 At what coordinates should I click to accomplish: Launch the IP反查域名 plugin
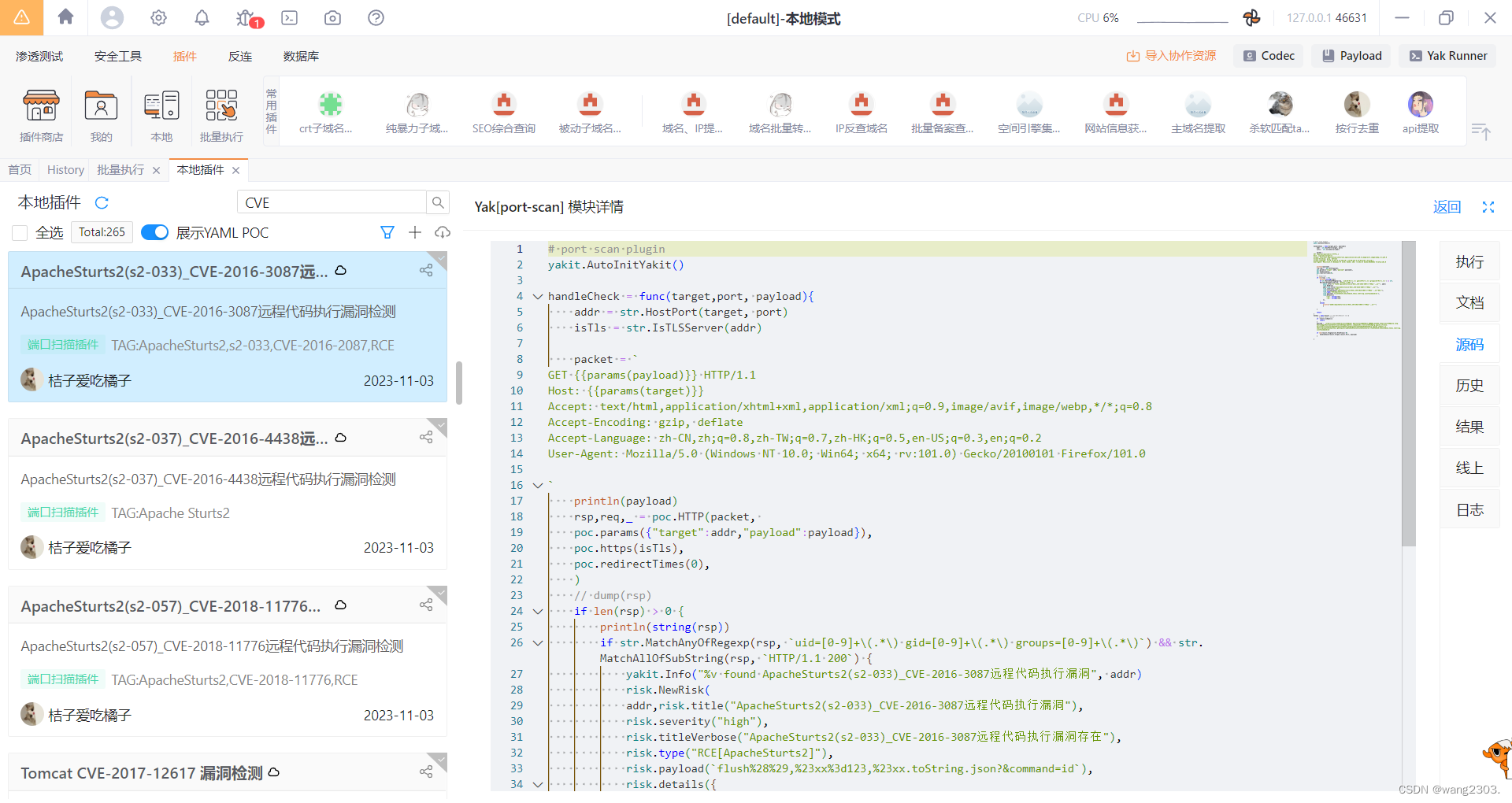862,113
